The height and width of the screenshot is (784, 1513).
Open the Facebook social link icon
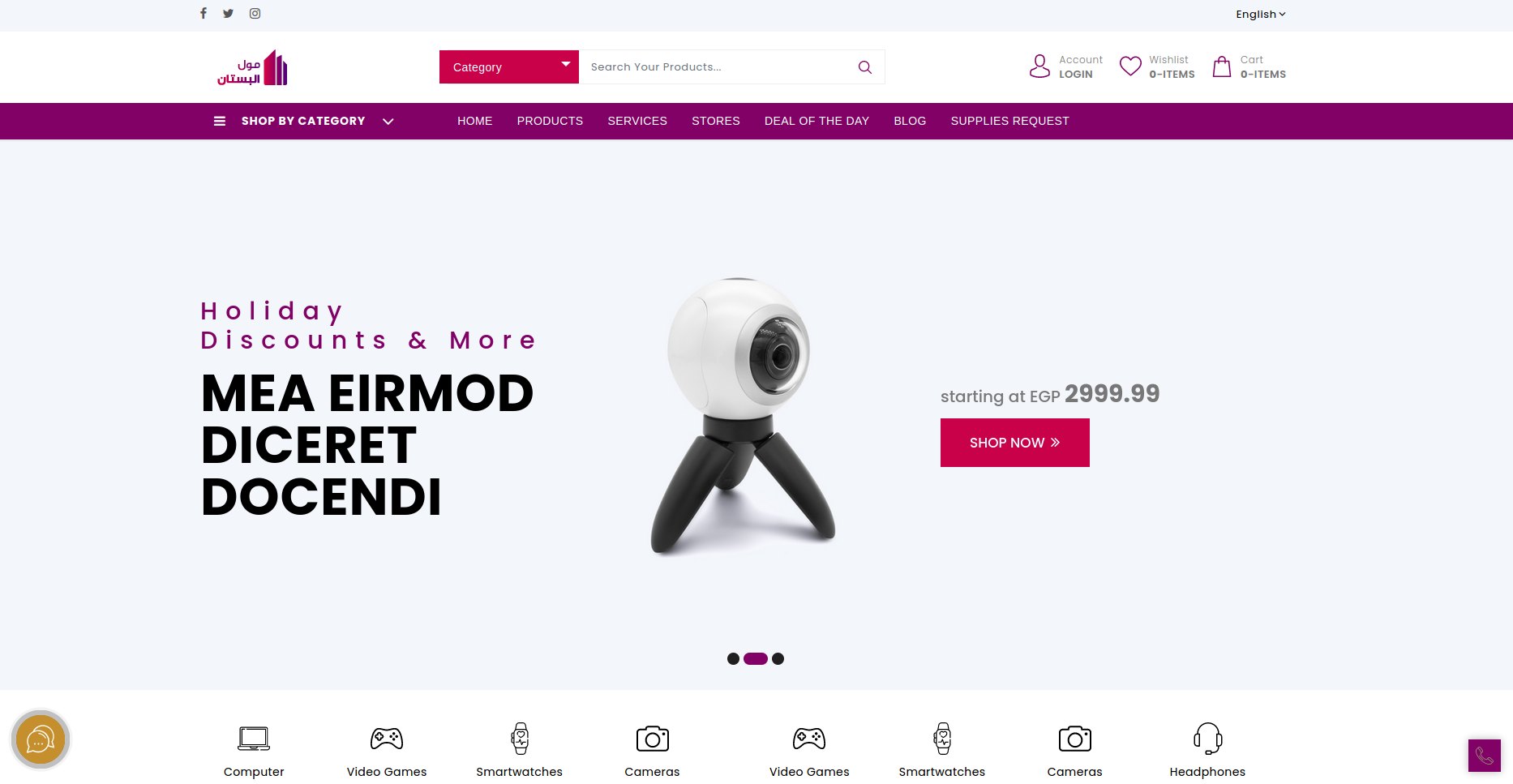tap(204, 13)
